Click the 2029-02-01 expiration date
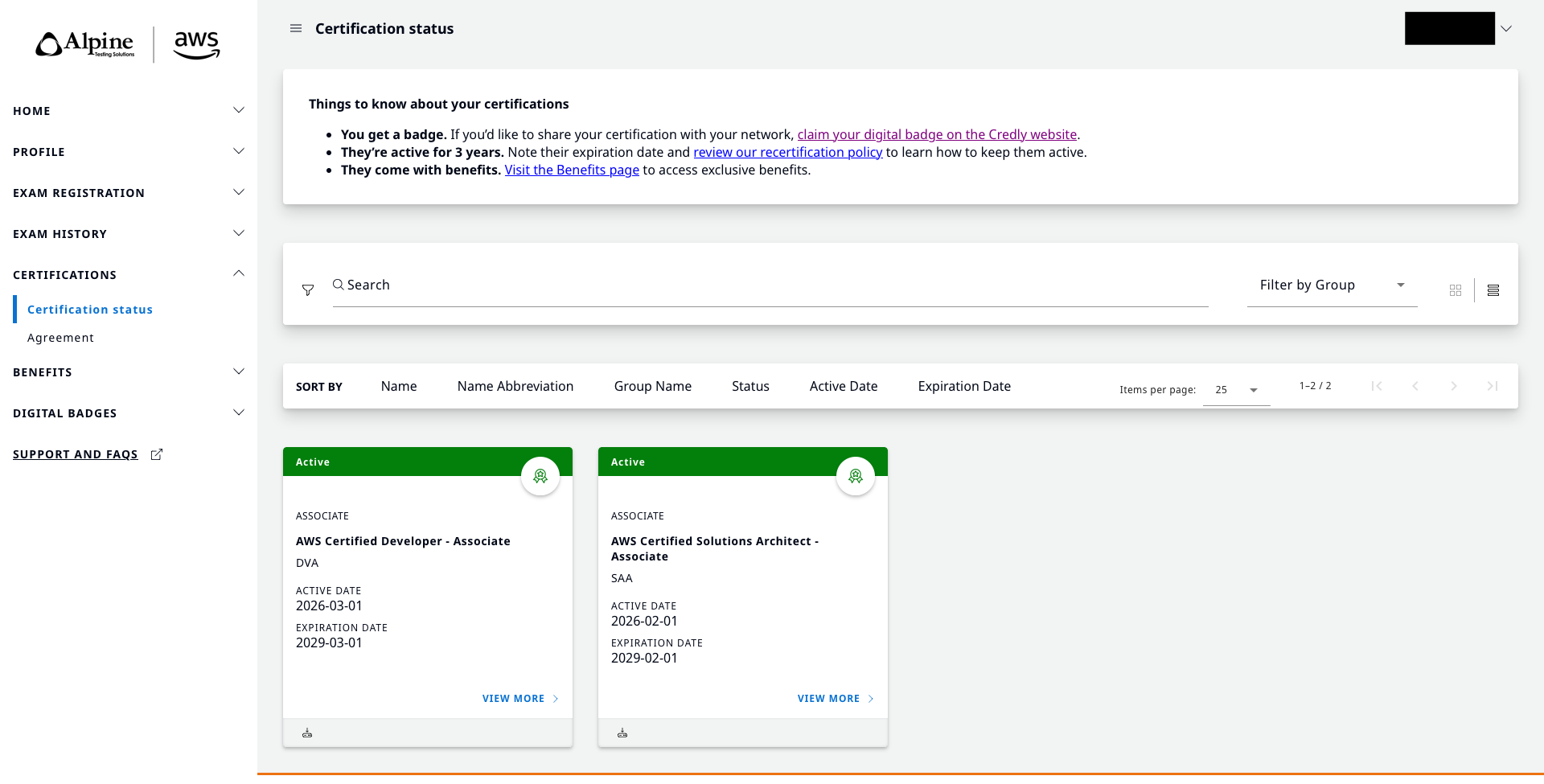1544x784 pixels. 644,658
